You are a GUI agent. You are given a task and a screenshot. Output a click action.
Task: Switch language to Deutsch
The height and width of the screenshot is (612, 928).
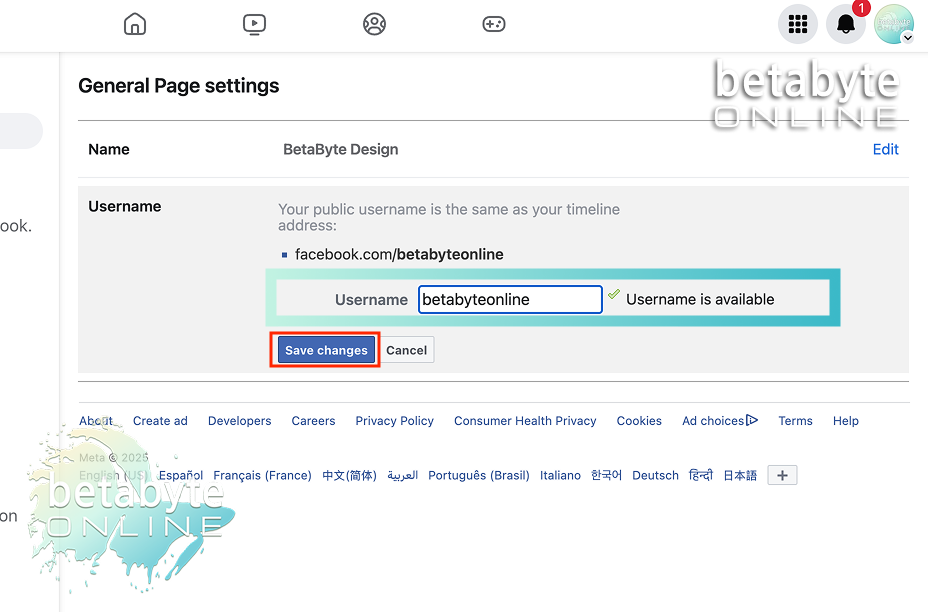[x=655, y=476]
